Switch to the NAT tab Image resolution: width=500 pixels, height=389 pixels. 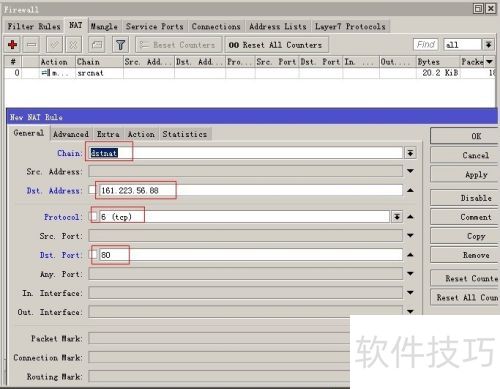(x=76, y=25)
